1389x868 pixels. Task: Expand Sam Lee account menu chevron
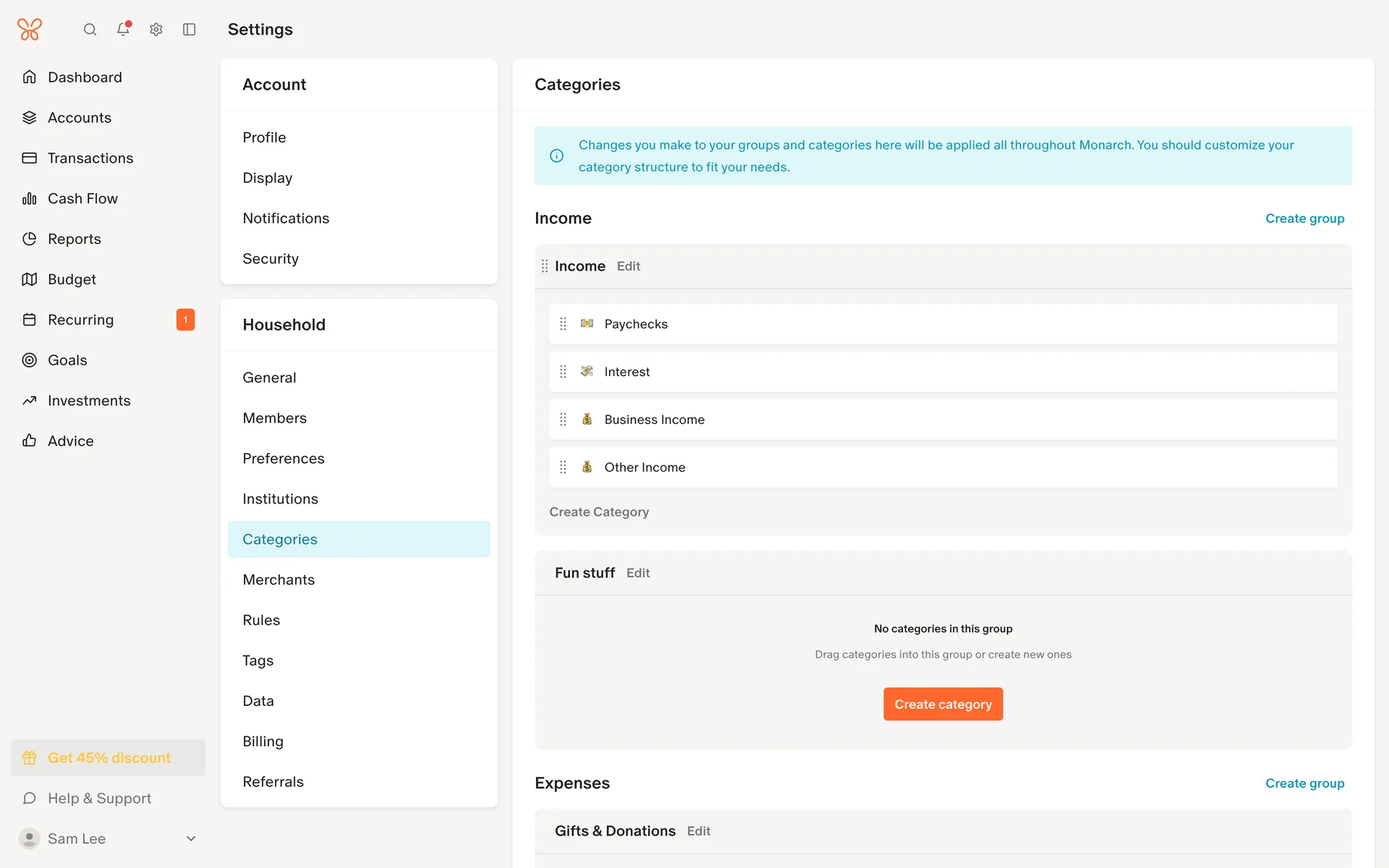(x=191, y=838)
